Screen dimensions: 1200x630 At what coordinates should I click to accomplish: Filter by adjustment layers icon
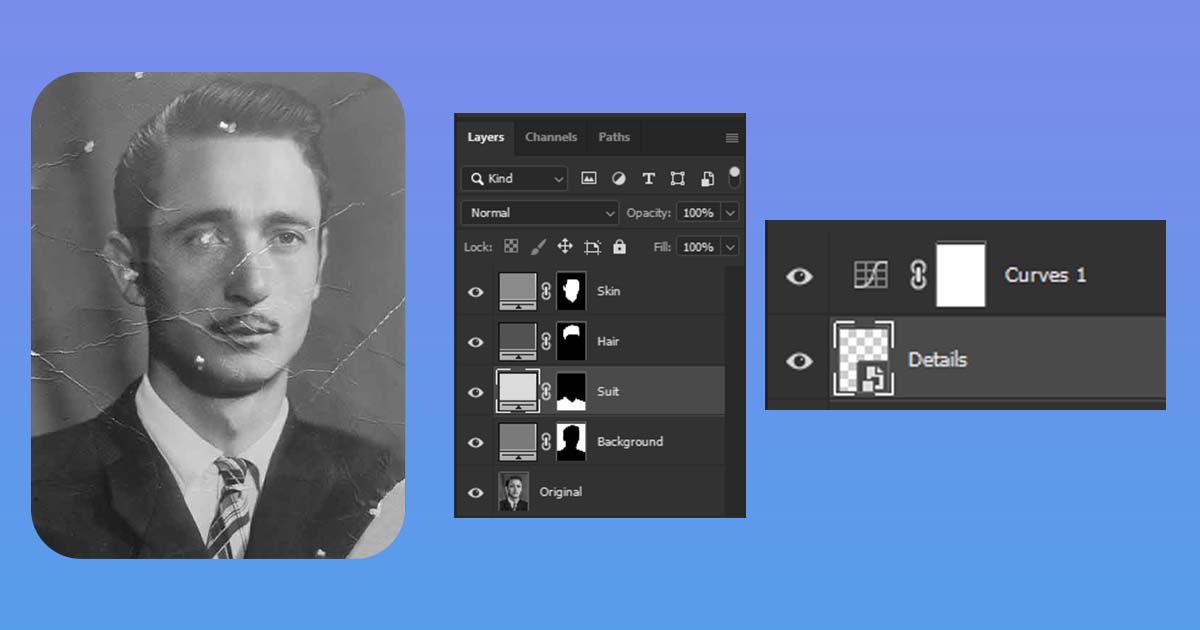click(x=620, y=179)
